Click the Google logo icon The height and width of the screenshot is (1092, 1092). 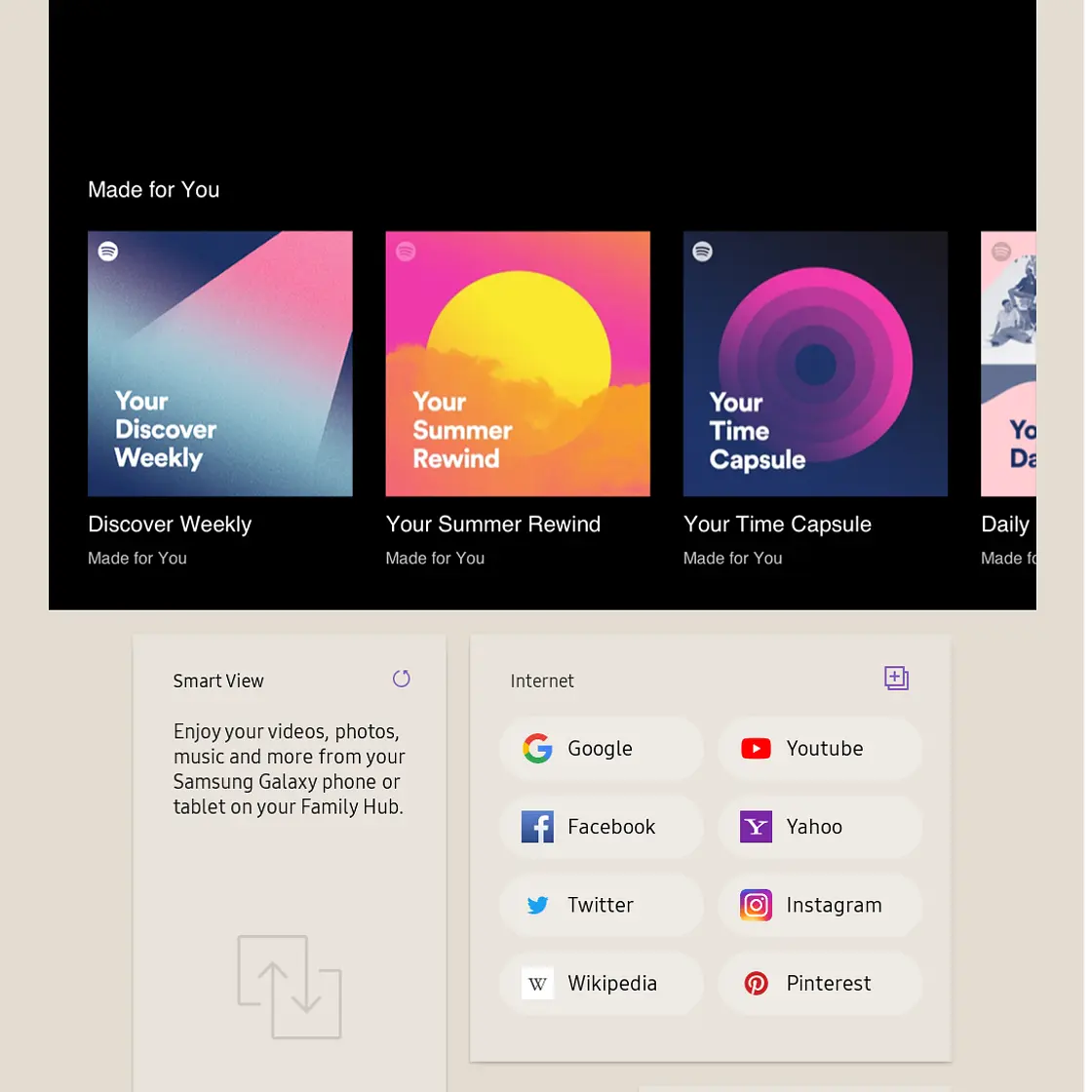[537, 749]
